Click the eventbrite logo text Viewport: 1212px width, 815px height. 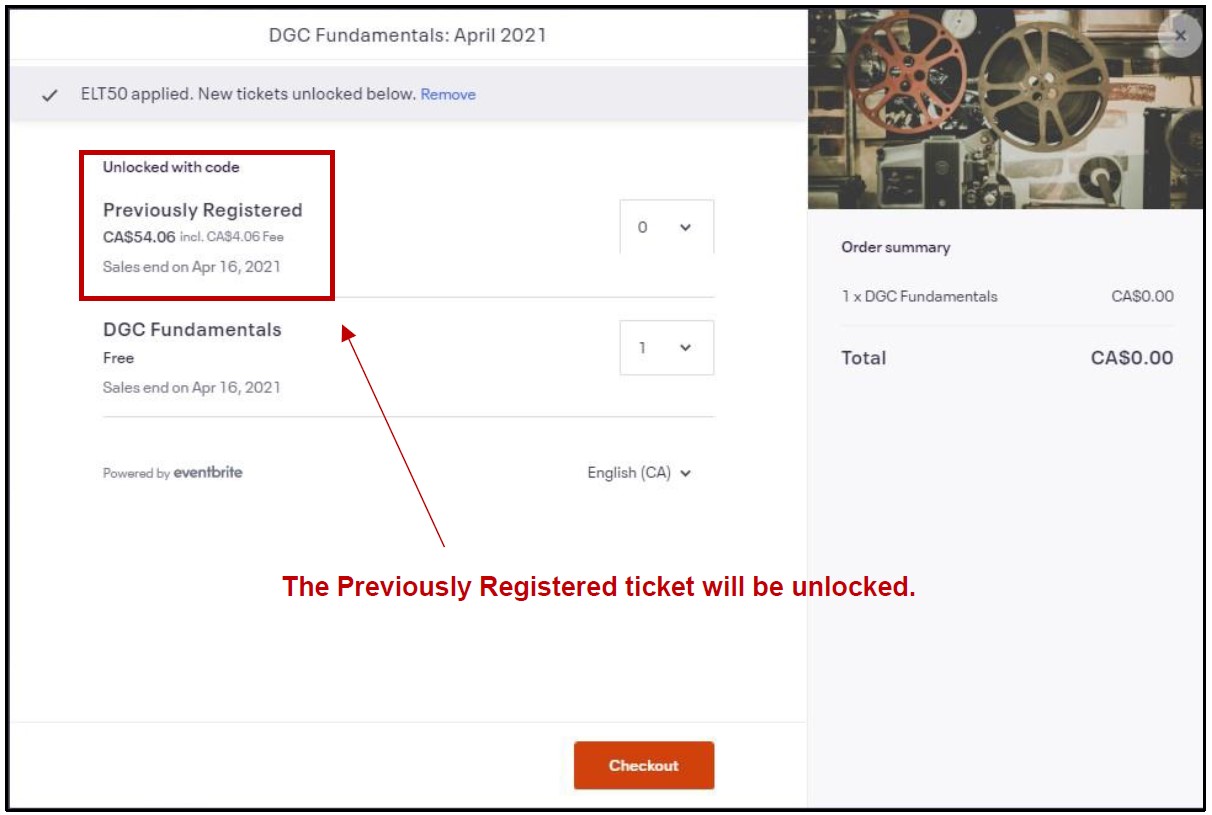pos(208,472)
